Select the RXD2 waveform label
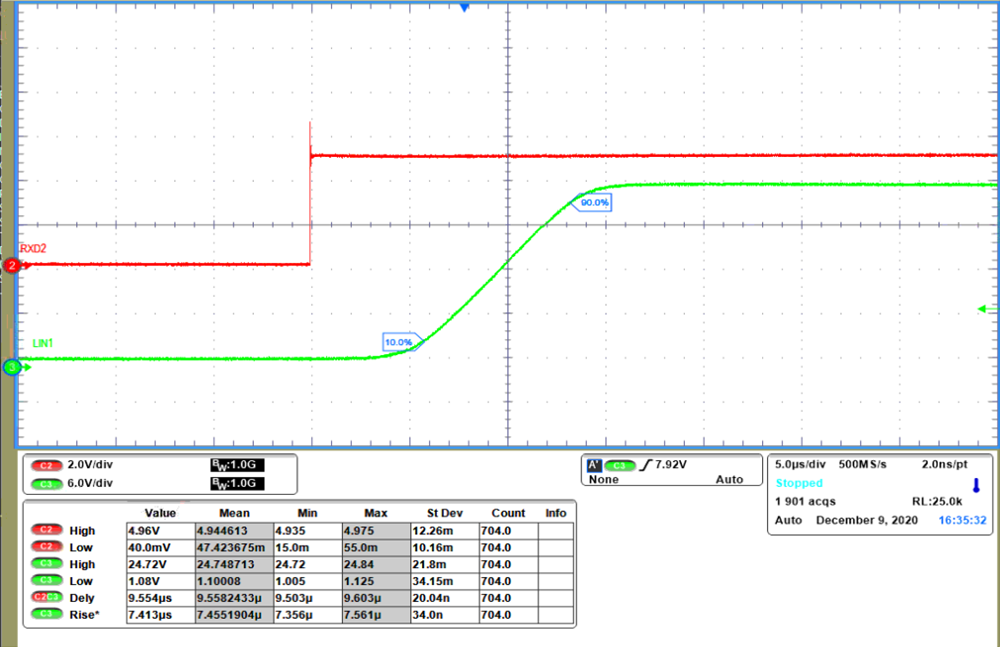The height and width of the screenshot is (647, 1000). [x=31, y=247]
